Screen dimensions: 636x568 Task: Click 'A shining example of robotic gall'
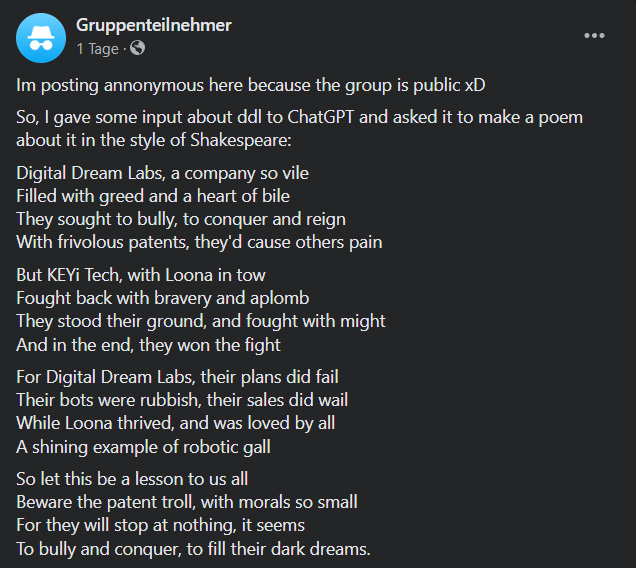[x=143, y=448]
